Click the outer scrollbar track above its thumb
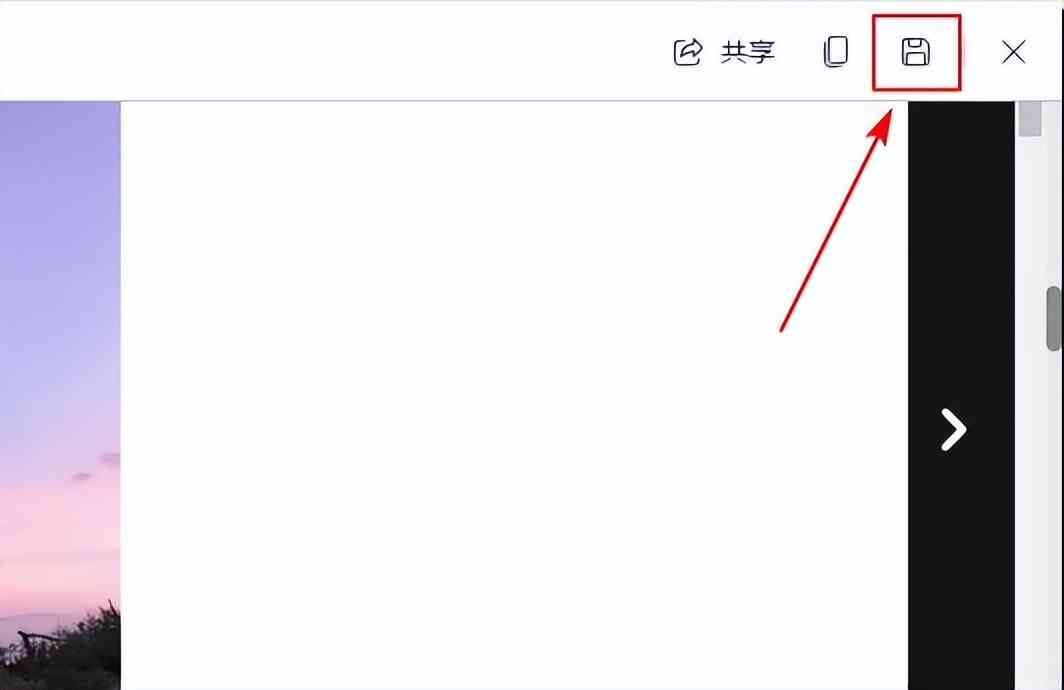 pyautogui.click(x=1053, y=193)
